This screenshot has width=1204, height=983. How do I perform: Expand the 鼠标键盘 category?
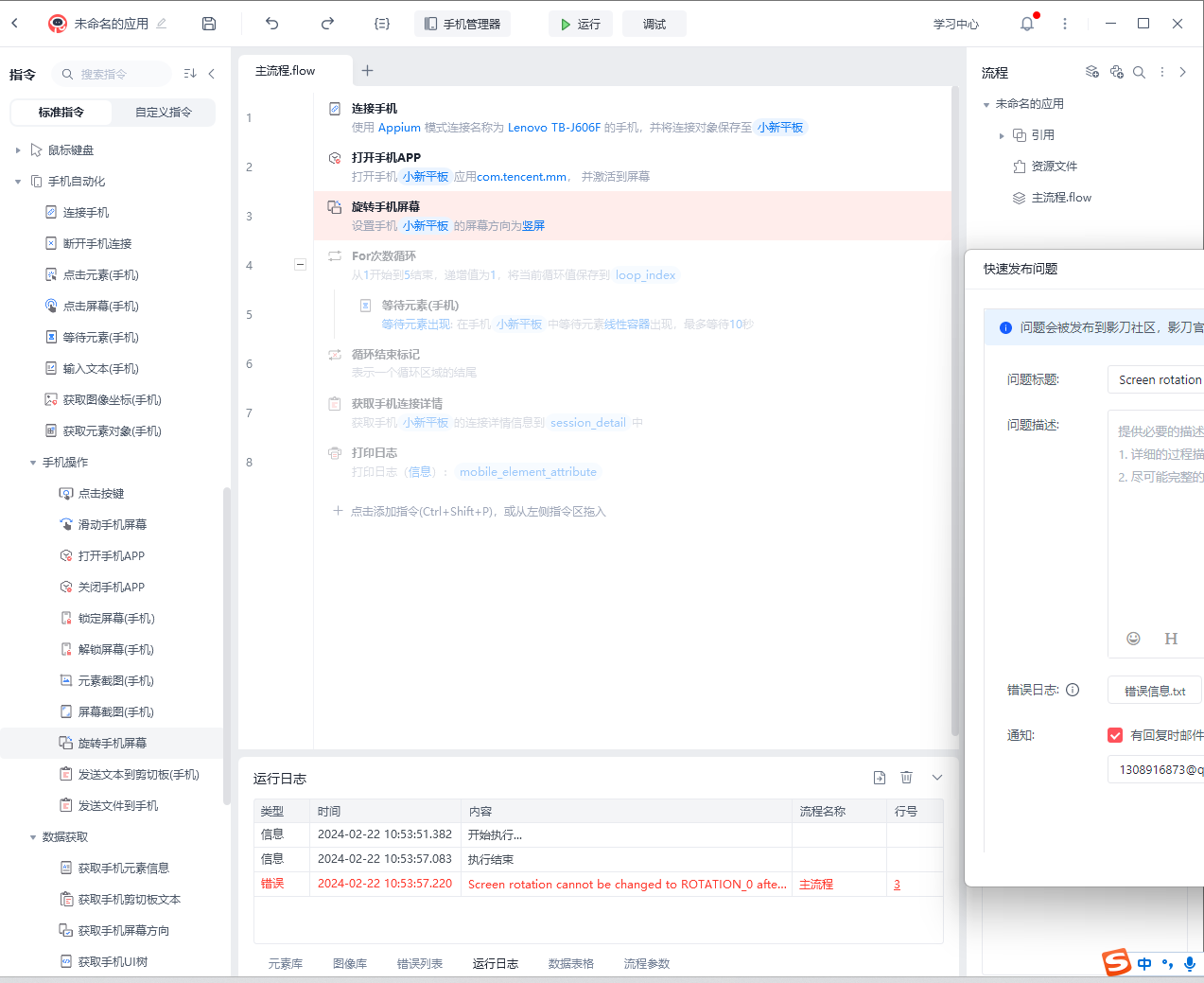(x=18, y=150)
